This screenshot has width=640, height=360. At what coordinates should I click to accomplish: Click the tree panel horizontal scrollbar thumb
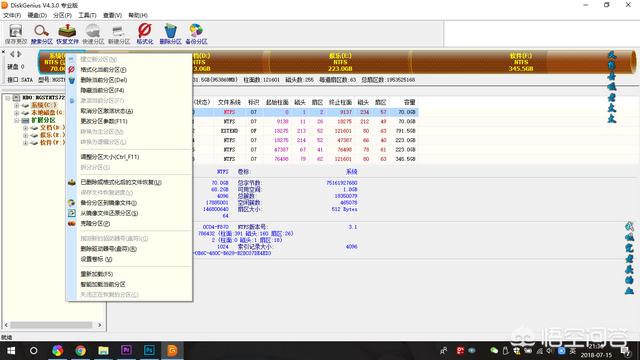coord(51,325)
